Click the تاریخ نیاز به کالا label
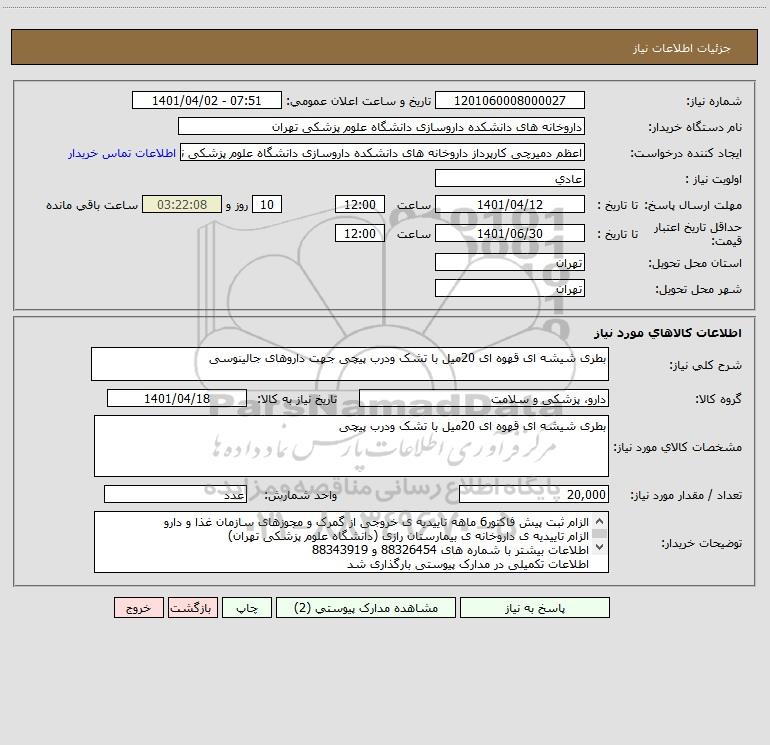Viewport: 770px width, 745px height. point(297,399)
